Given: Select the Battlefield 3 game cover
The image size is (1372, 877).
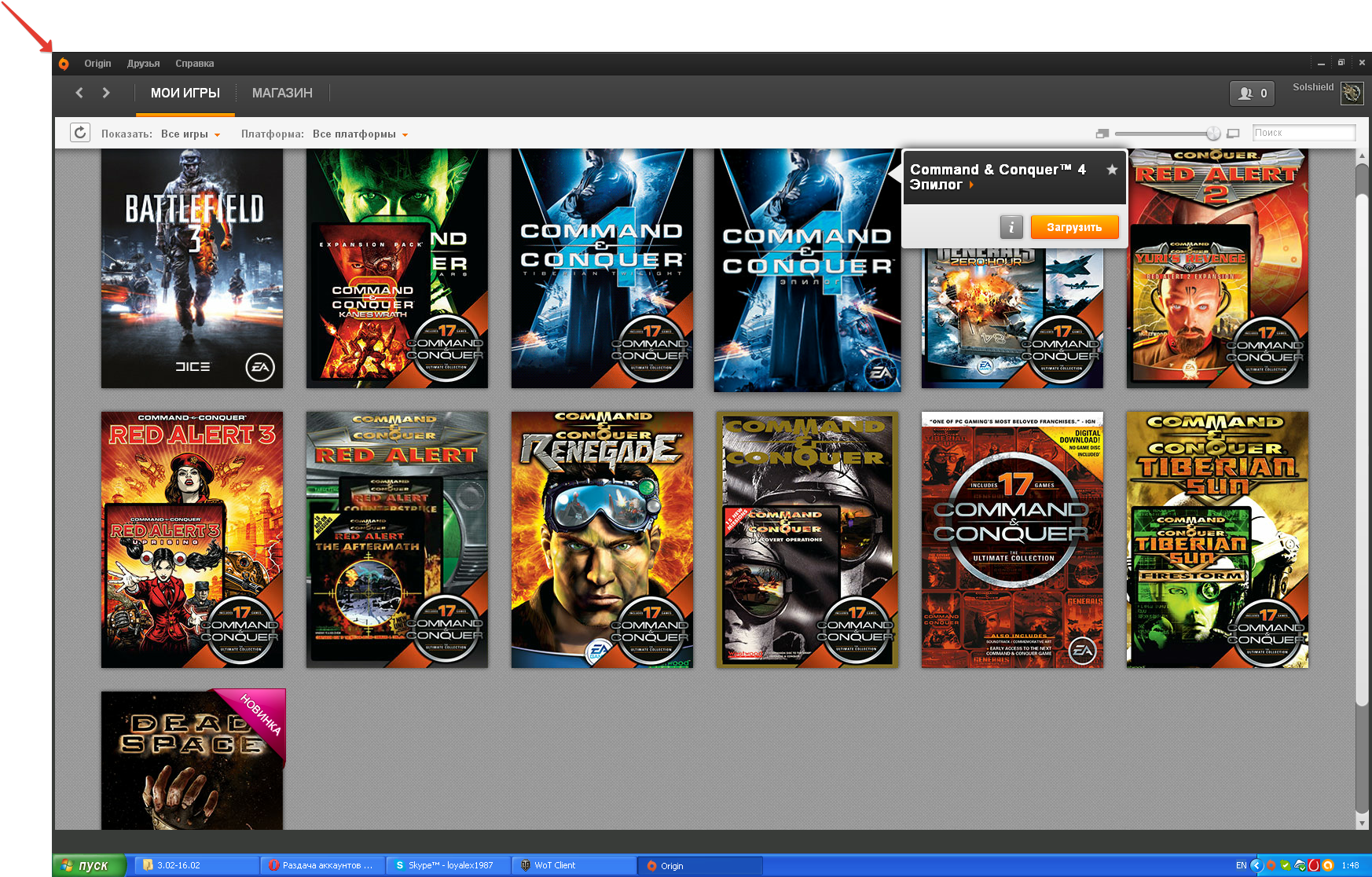Looking at the screenshot, I should pyautogui.click(x=192, y=269).
